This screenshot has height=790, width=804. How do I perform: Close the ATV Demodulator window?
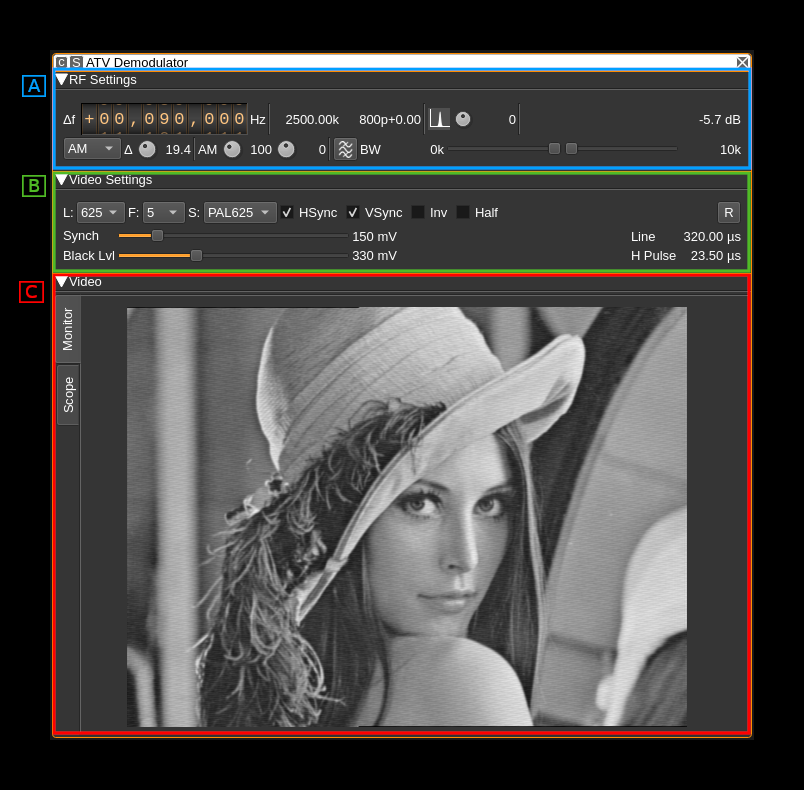click(742, 63)
